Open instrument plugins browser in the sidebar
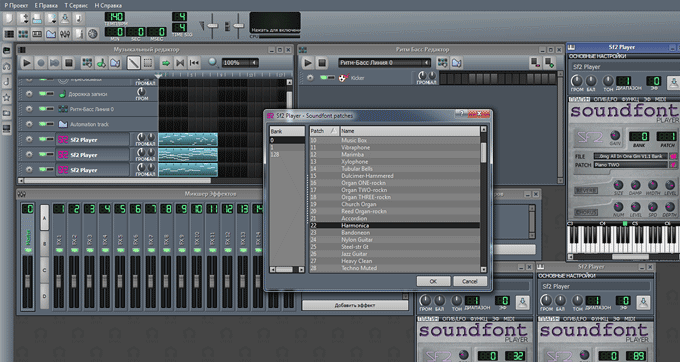The image size is (680, 362). tap(7, 51)
